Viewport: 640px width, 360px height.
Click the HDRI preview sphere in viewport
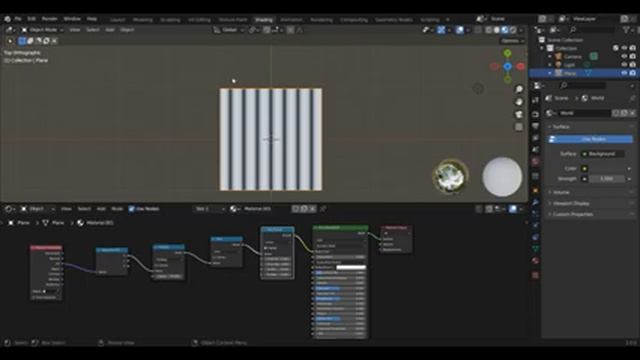pyautogui.click(x=450, y=177)
